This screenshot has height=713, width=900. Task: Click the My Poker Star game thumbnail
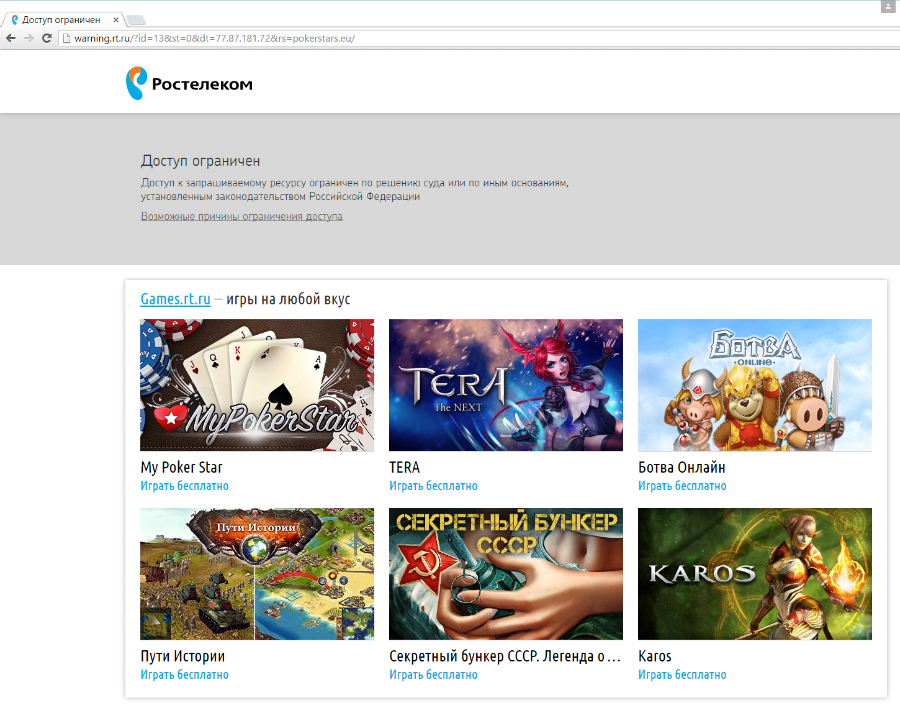click(257, 385)
